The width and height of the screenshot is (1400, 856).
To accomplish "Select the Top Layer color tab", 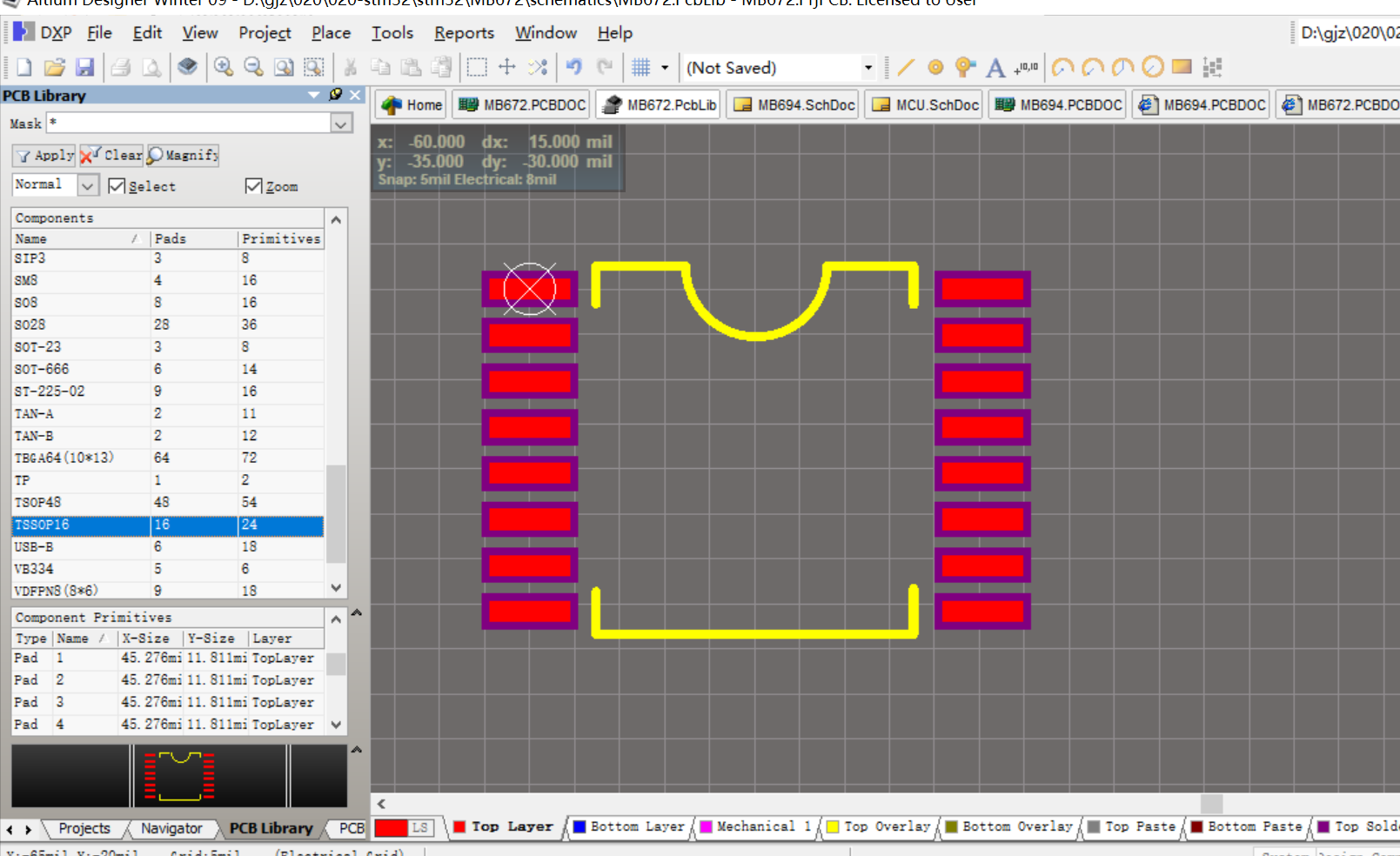I will tap(503, 826).
